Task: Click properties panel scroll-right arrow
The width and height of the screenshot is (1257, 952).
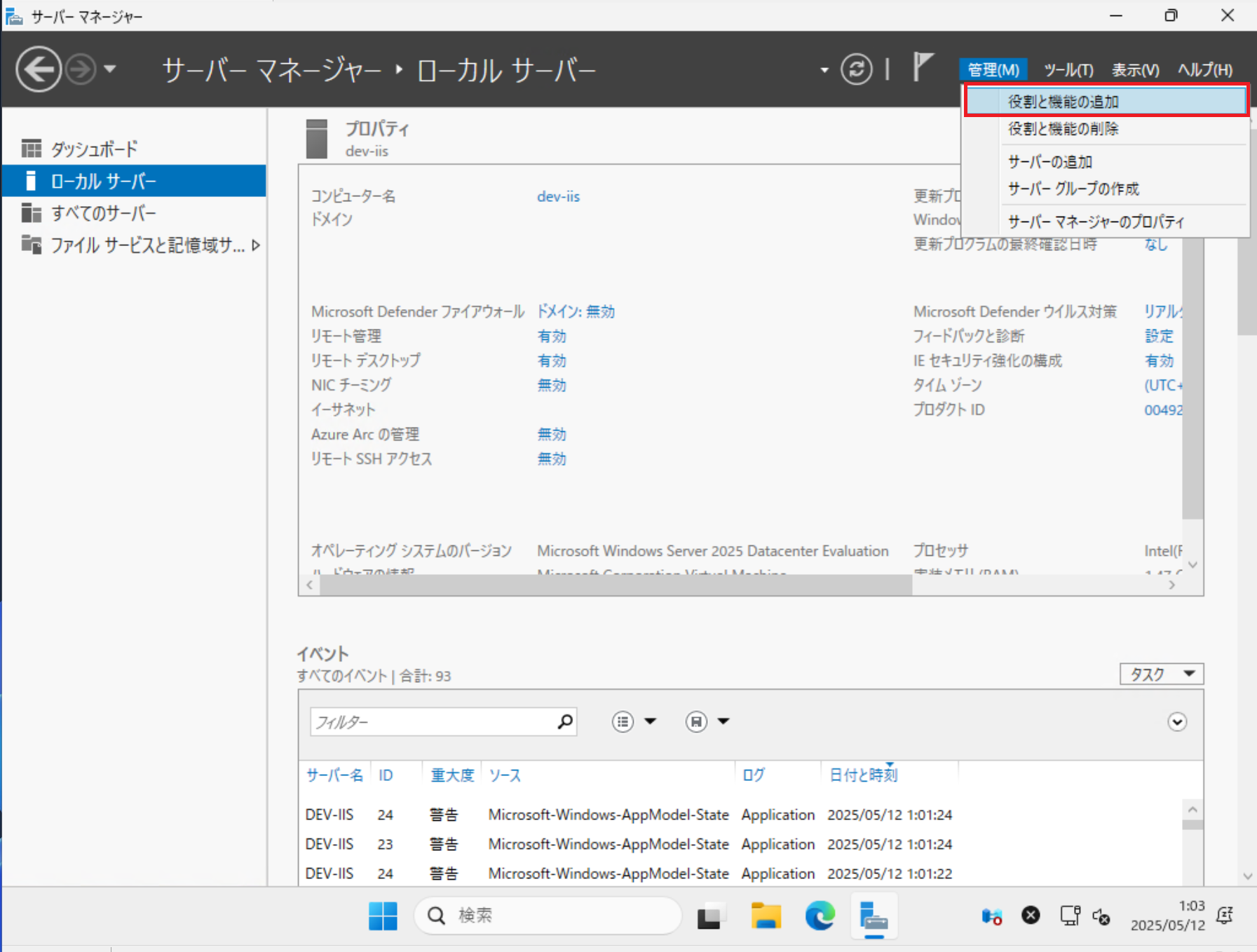Action: click(1171, 585)
